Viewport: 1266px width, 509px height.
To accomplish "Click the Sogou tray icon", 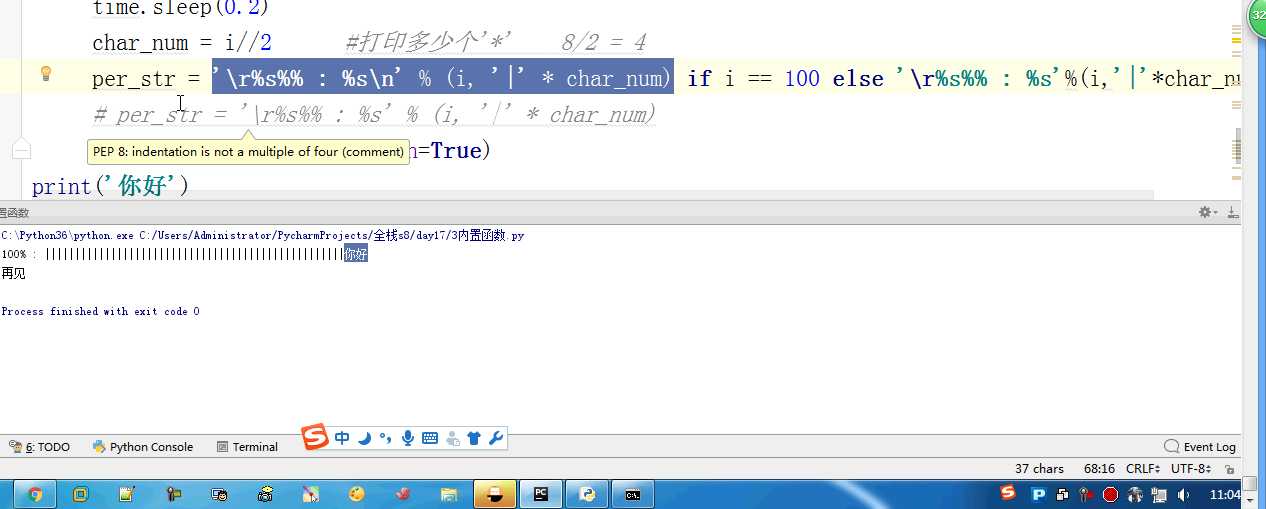I will 1008,493.
